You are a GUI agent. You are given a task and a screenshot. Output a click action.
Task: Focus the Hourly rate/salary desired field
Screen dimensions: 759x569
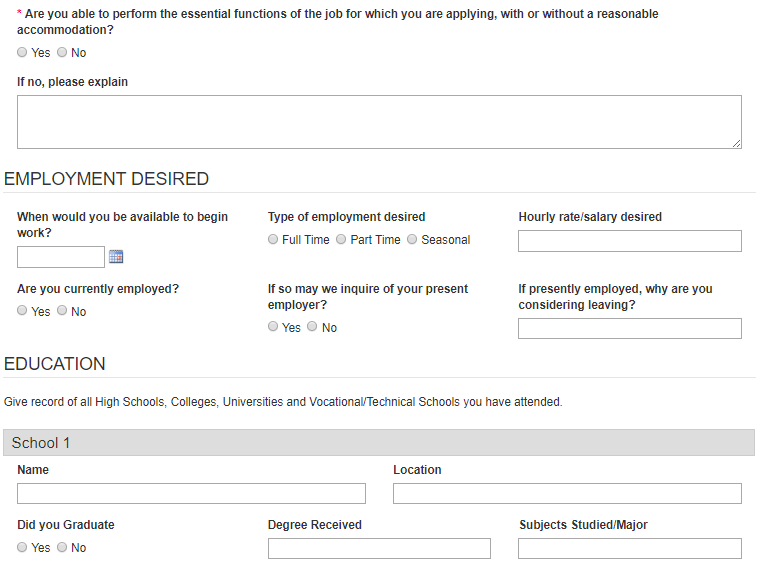coord(630,241)
